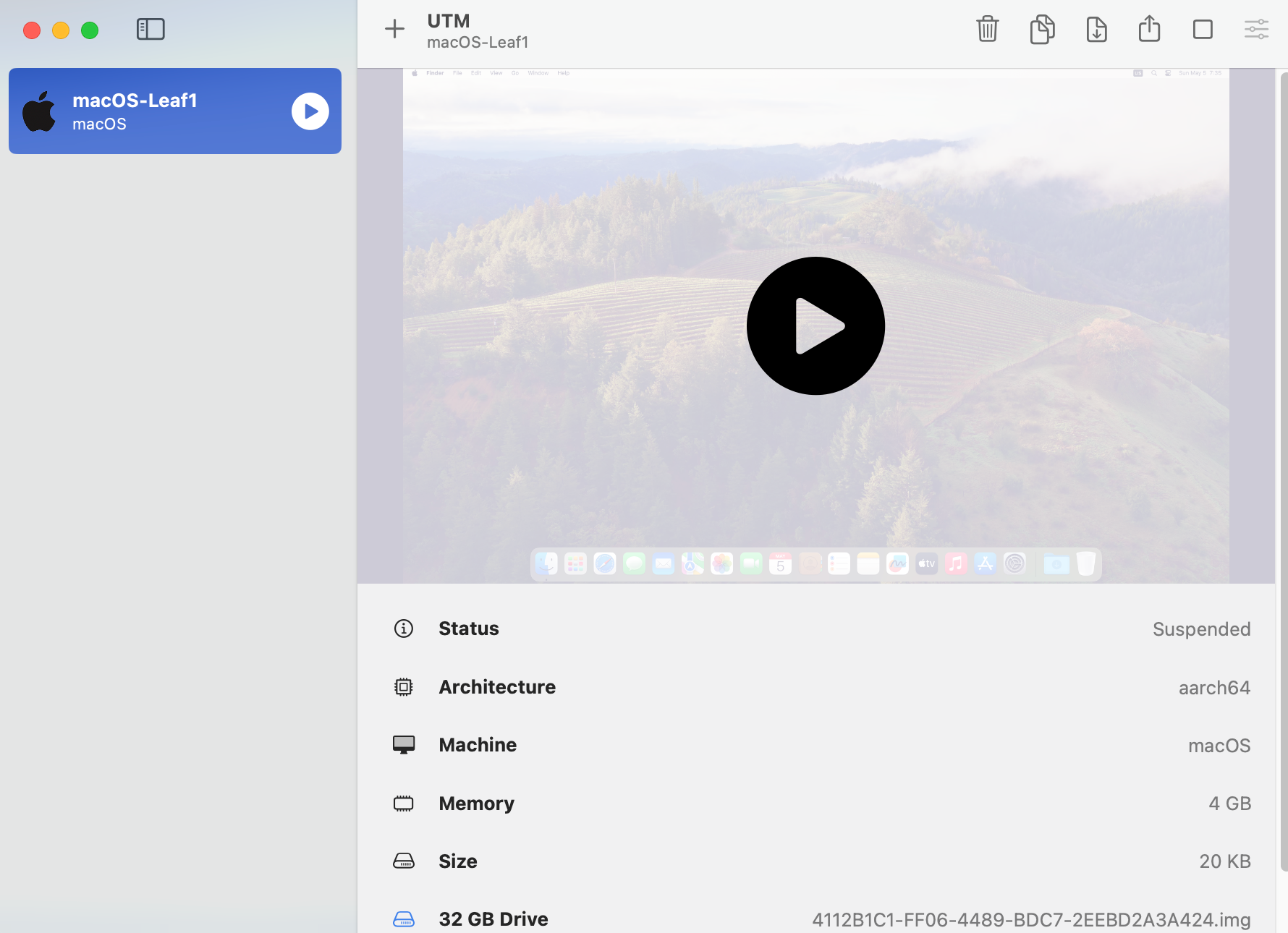Click the memory chip icon beside Memory
1288x933 pixels.
[x=404, y=804]
